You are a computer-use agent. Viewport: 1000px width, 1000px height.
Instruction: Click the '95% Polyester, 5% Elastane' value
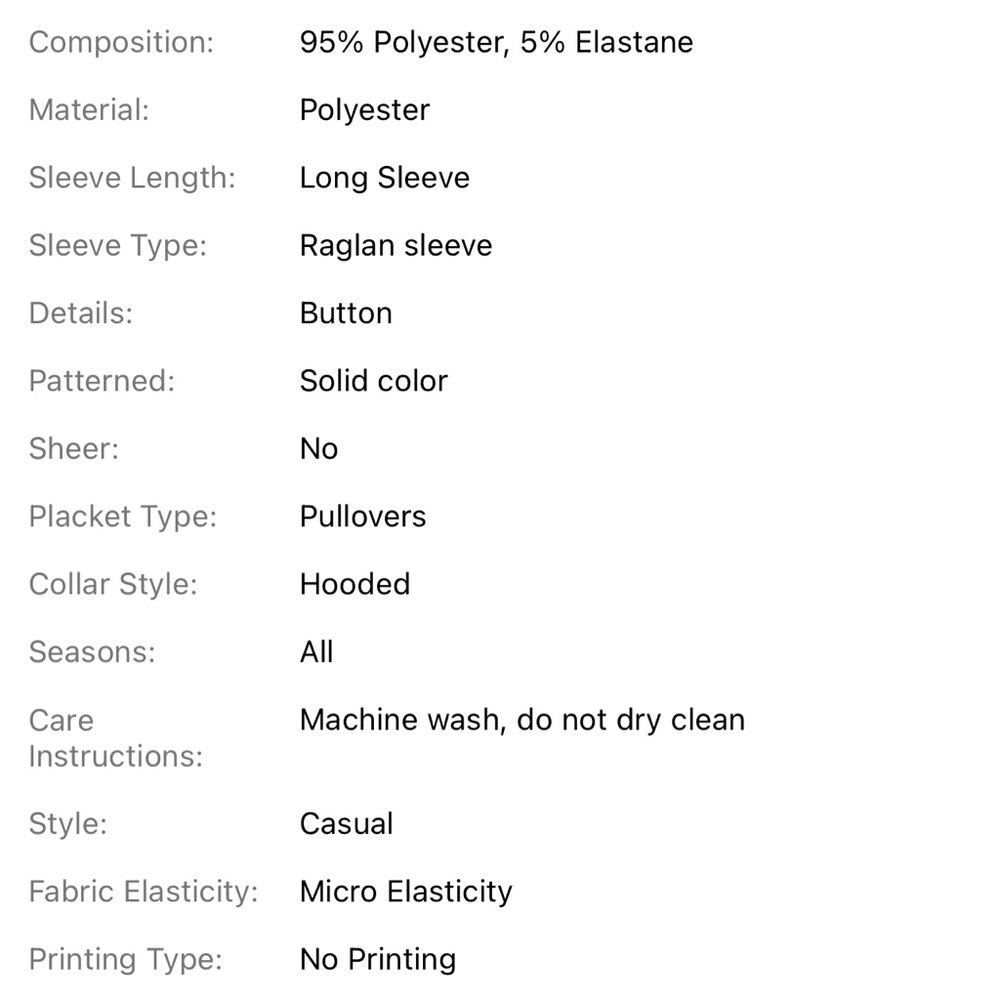(496, 43)
